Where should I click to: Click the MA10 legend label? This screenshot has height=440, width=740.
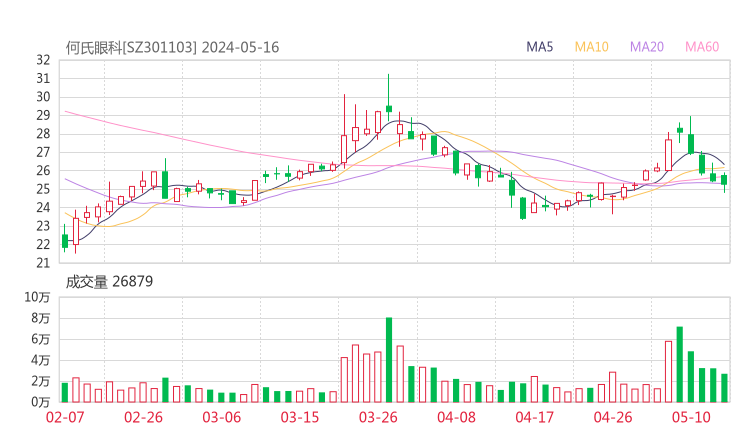tap(591, 47)
